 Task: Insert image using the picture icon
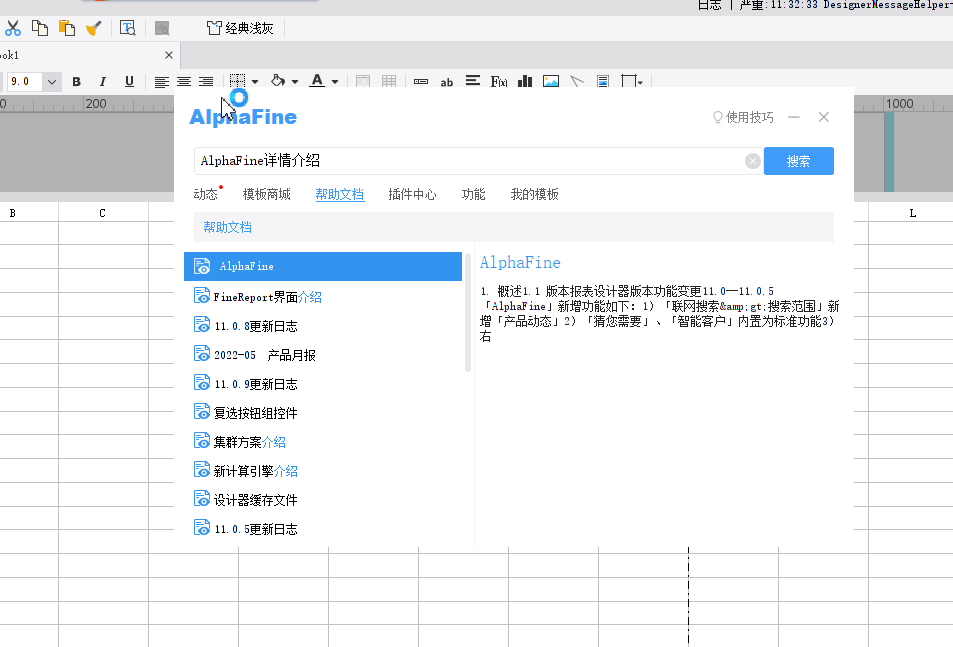point(551,82)
